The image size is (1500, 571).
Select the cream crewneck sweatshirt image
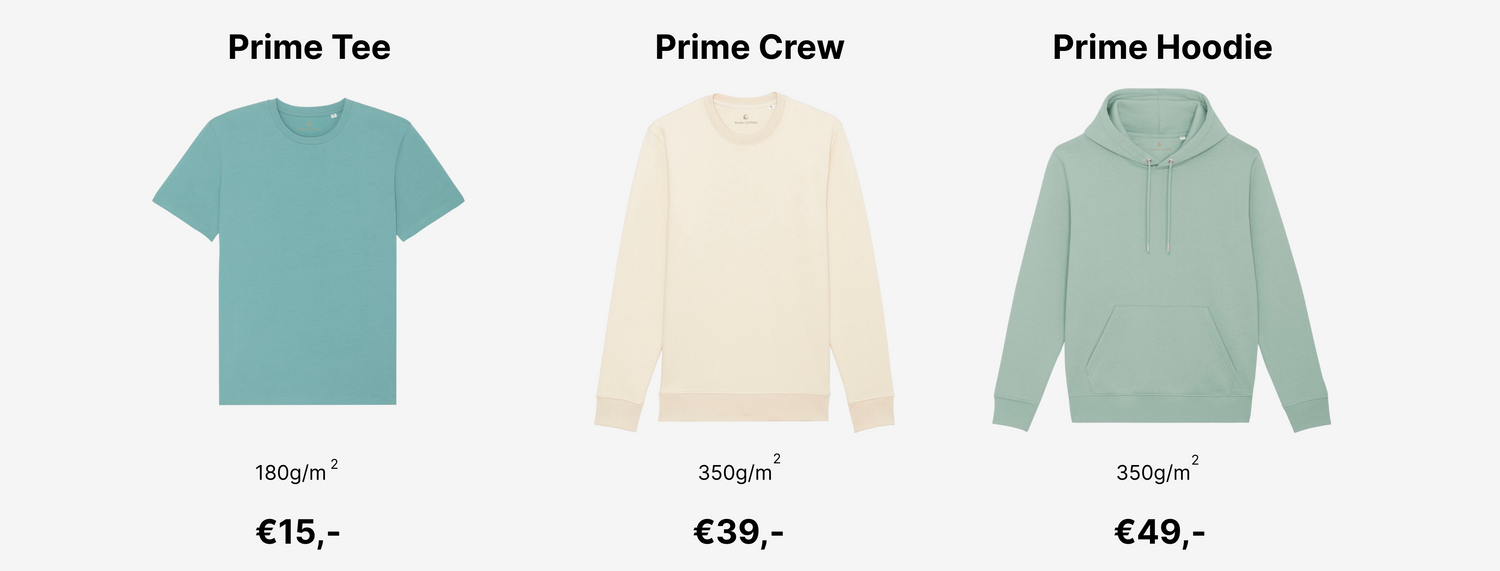745,262
